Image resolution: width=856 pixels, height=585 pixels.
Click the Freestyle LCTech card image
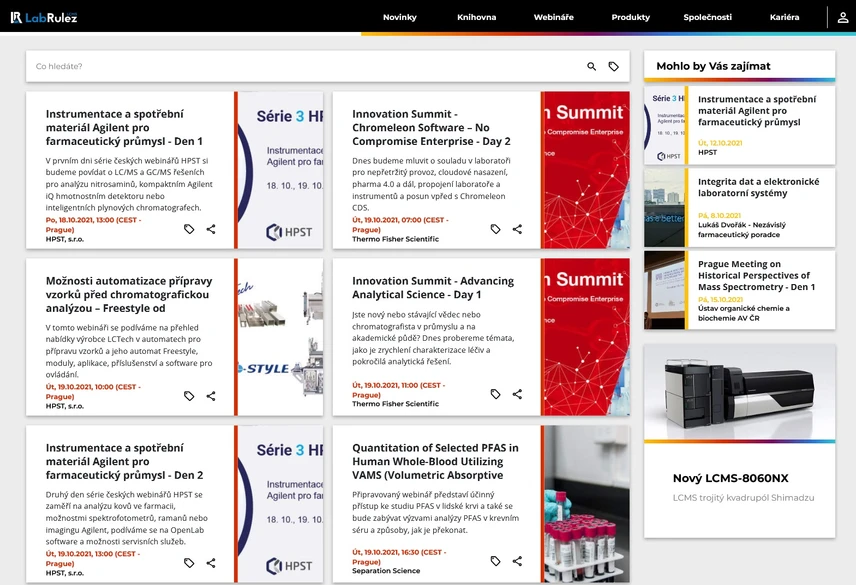tap(281, 337)
